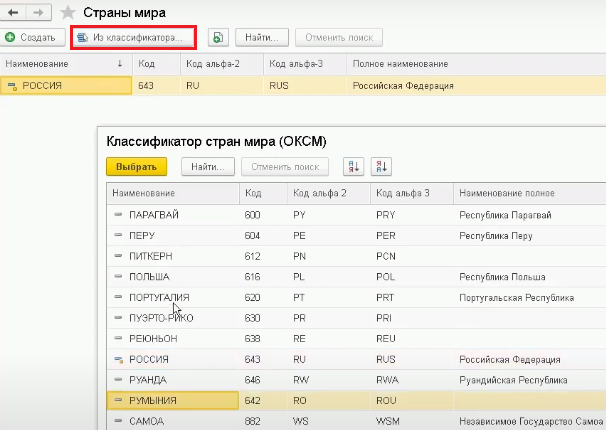Click PRI code in ПУЭРТО-РИКО row
Image resolution: width=606 pixels, height=430 pixels.
pos(383,318)
